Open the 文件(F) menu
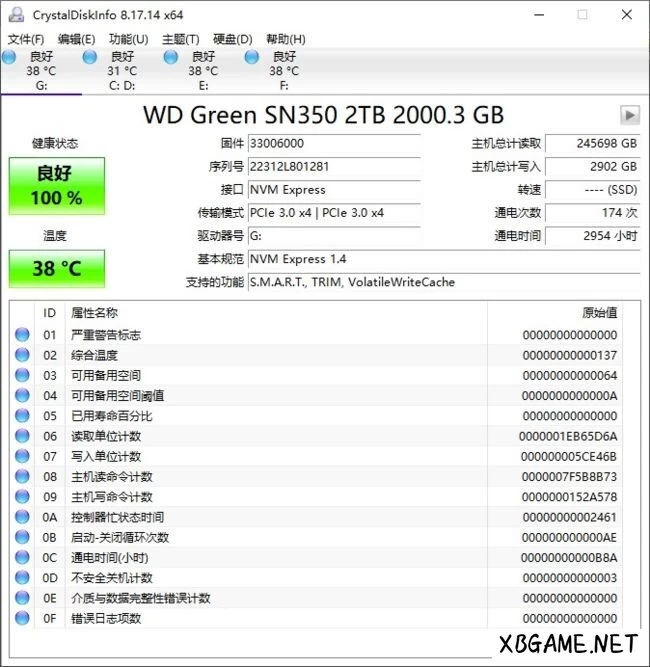Image resolution: width=650 pixels, height=667 pixels. pos(26,39)
